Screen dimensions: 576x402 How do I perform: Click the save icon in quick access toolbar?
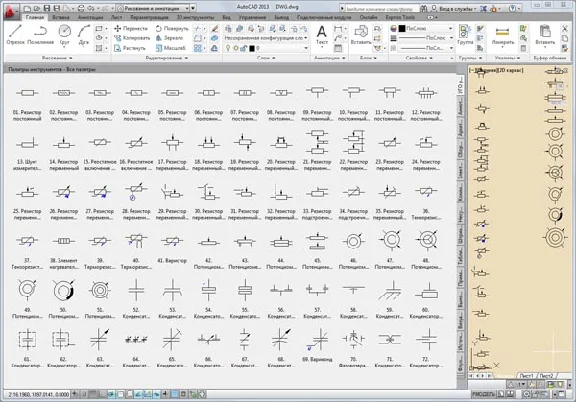click(47, 8)
